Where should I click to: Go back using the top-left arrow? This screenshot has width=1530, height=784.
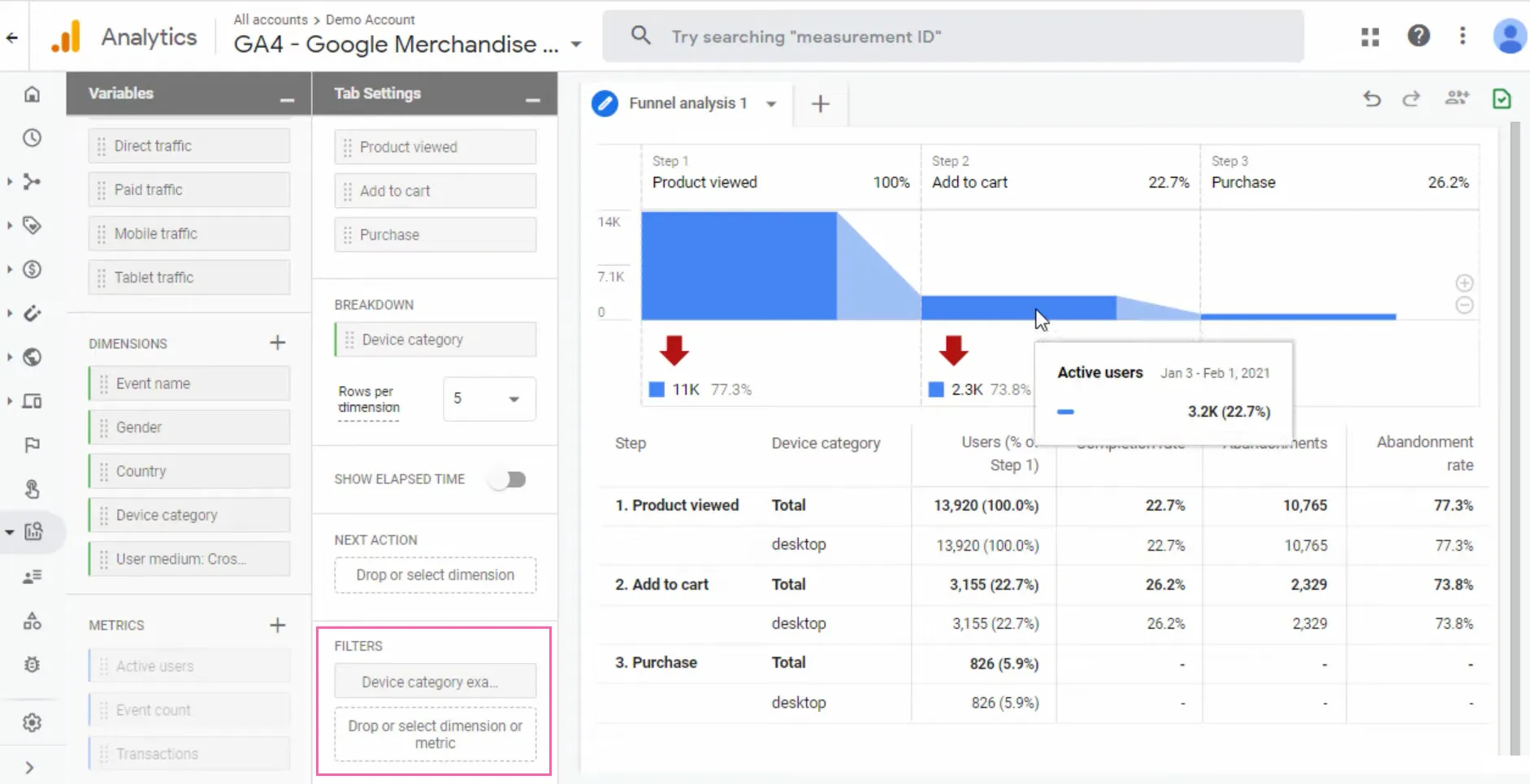(x=12, y=37)
